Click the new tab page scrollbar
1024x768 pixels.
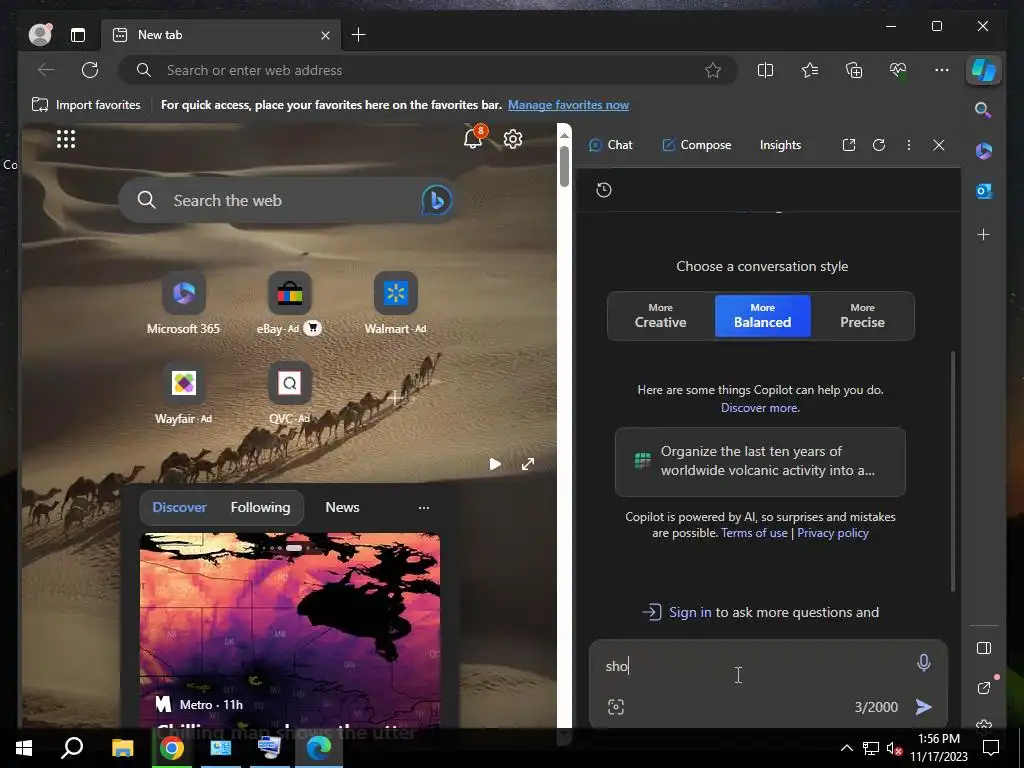pos(564,167)
